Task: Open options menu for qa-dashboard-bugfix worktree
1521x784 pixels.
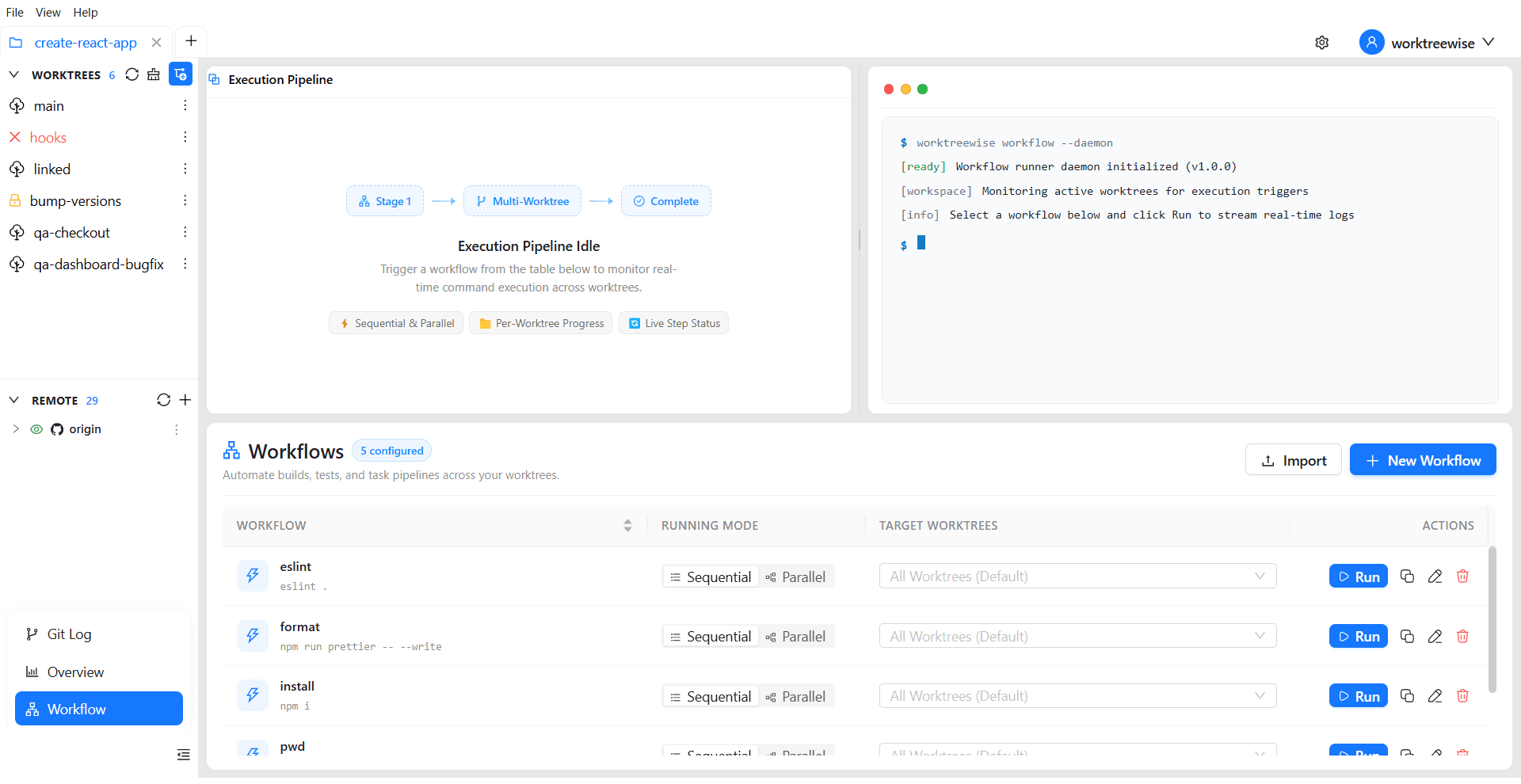Action: [185, 264]
